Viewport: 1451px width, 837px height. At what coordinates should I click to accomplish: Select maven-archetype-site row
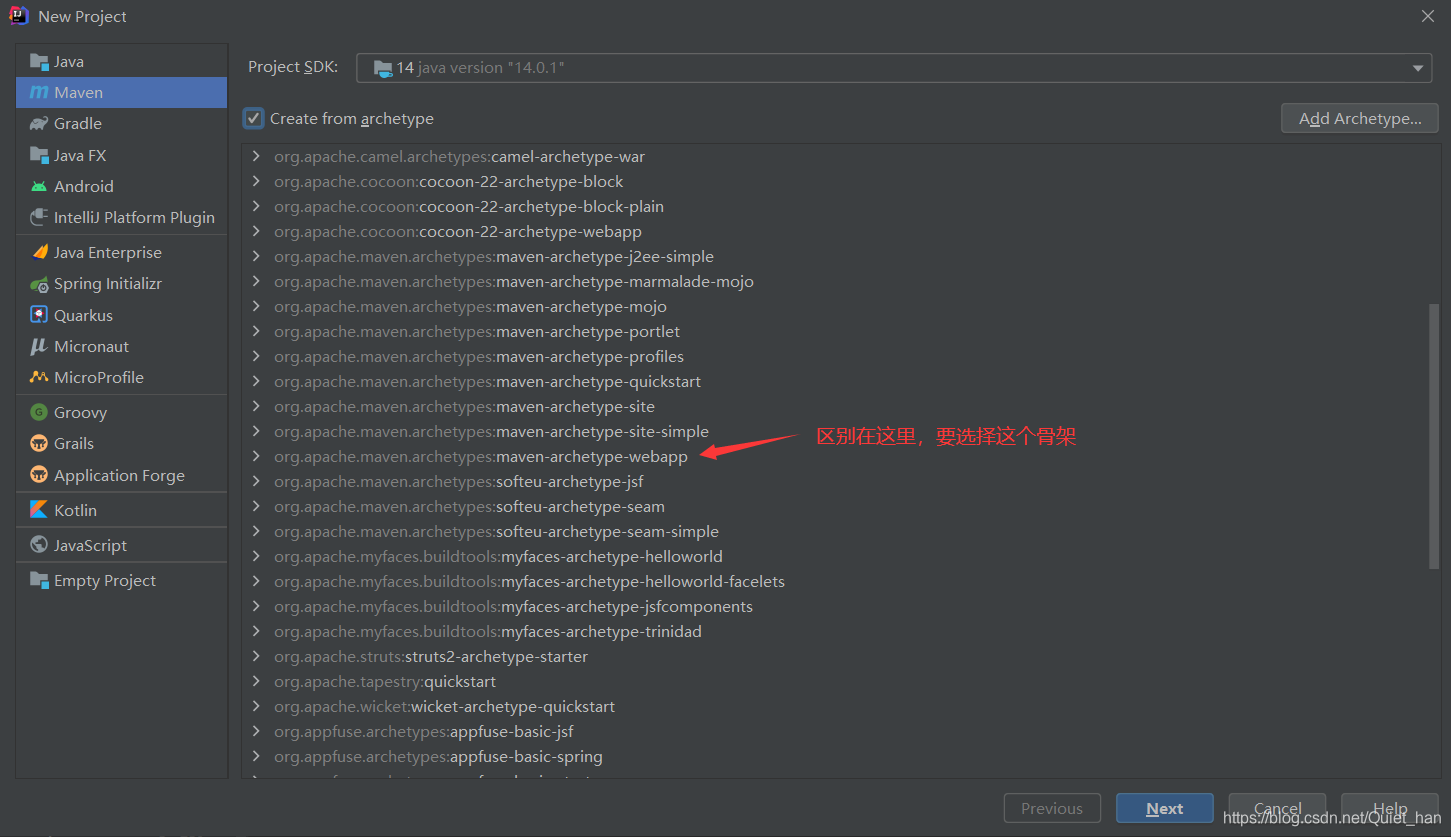(x=840, y=406)
